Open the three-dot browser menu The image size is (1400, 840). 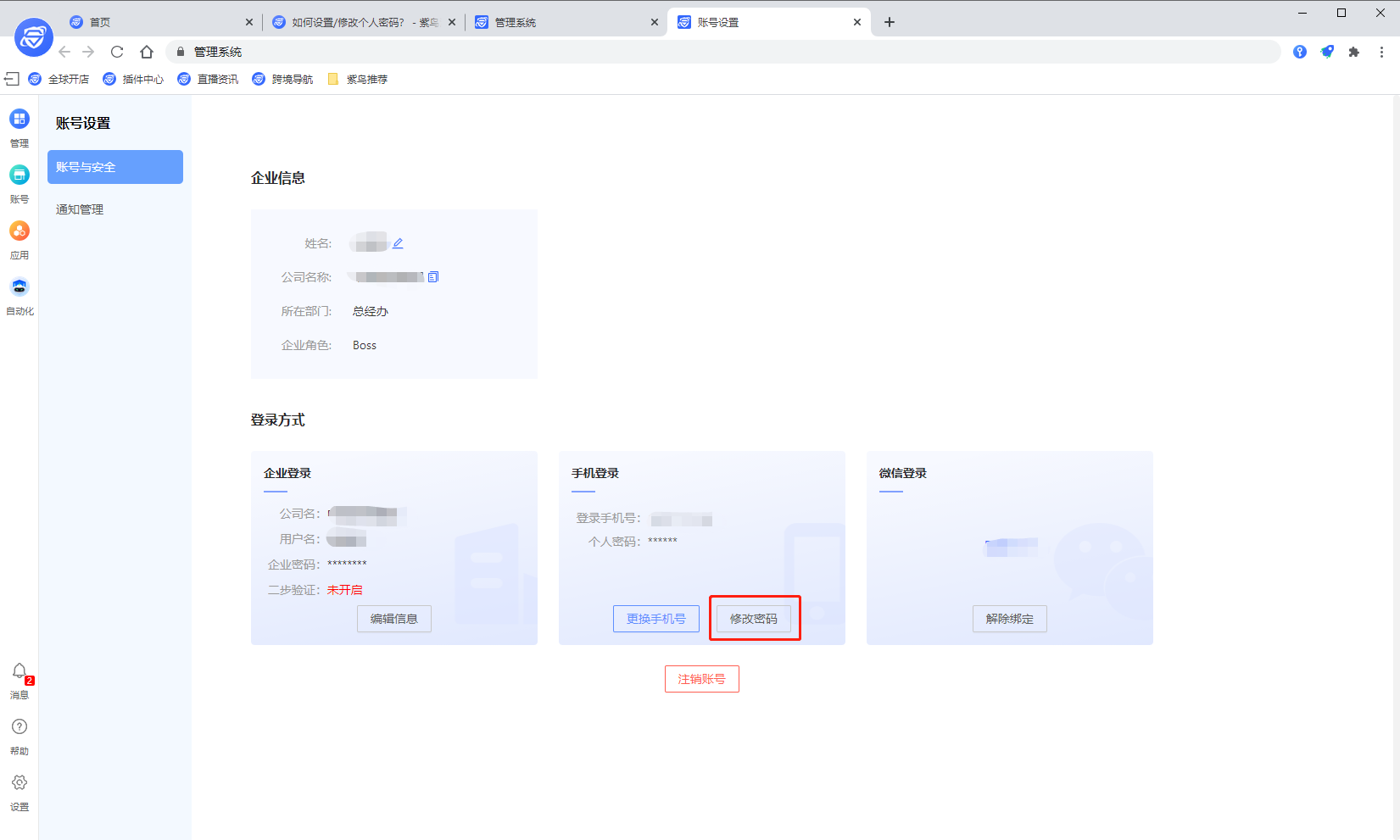pos(1381,51)
